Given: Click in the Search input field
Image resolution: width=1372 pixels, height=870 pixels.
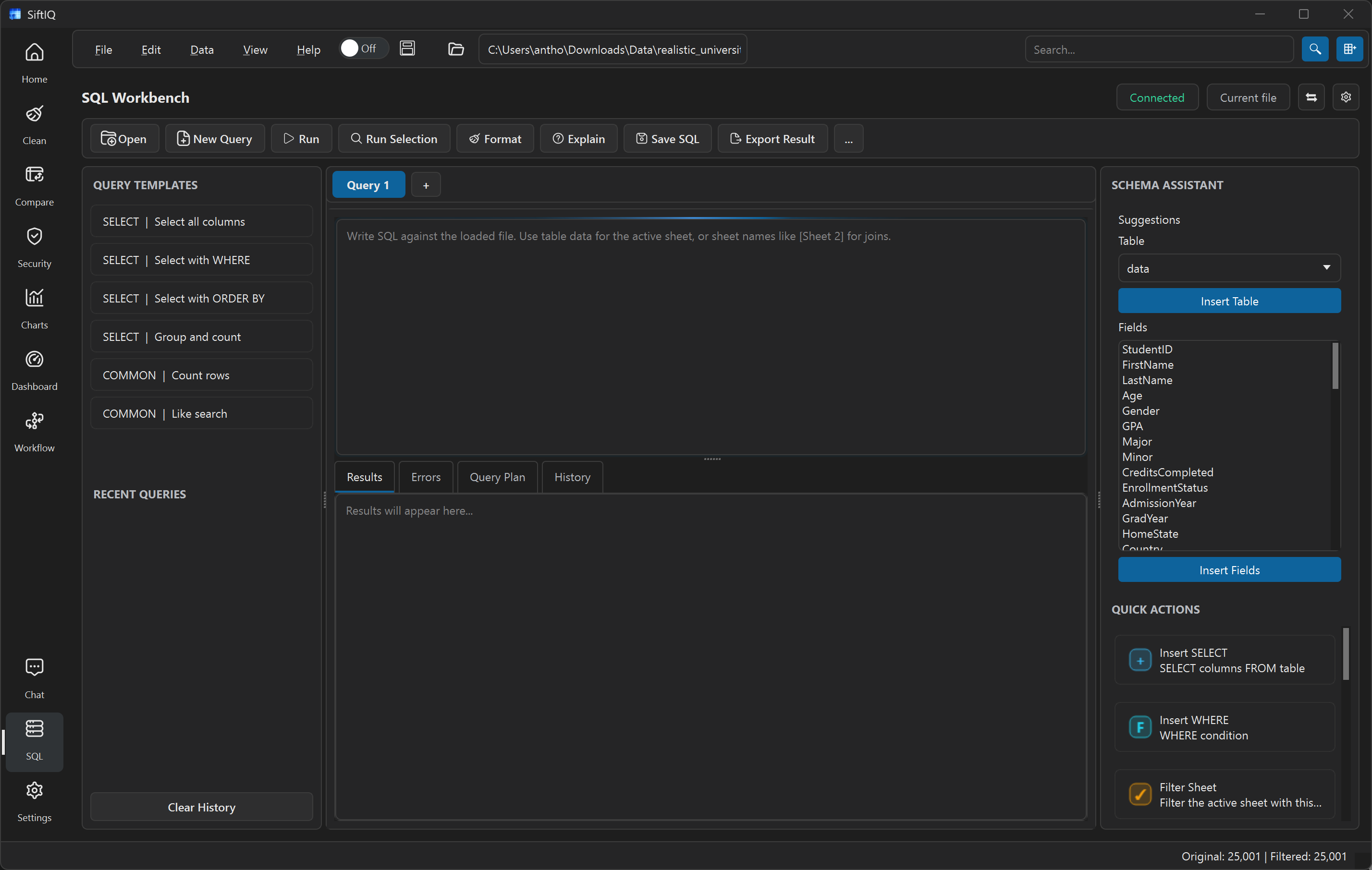Looking at the screenshot, I should pyautogui.click(x=1159, y=49).
